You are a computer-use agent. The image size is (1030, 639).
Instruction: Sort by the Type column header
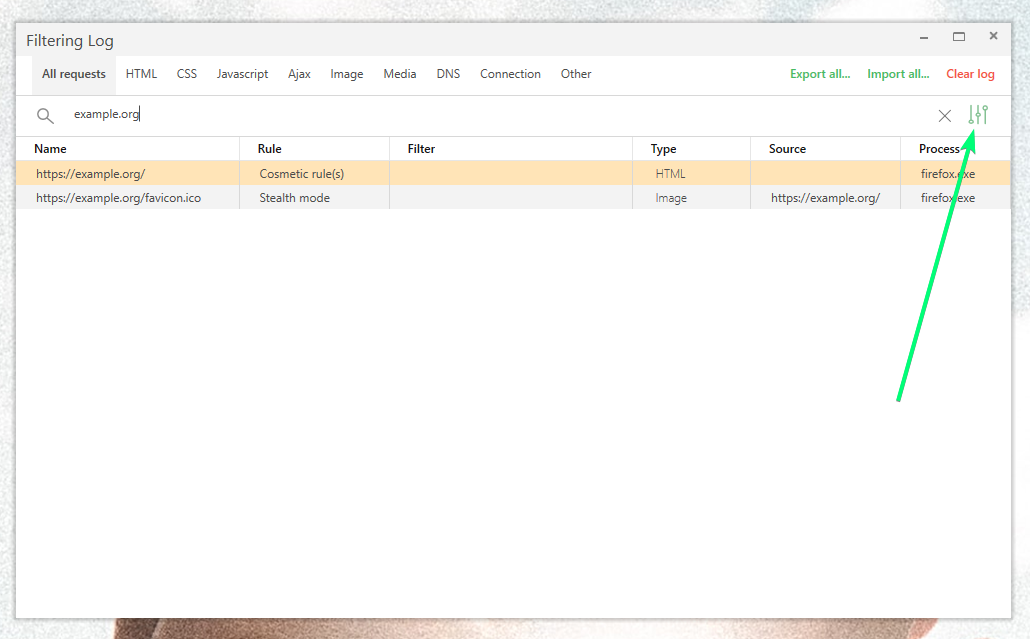(x=663, y=148)
